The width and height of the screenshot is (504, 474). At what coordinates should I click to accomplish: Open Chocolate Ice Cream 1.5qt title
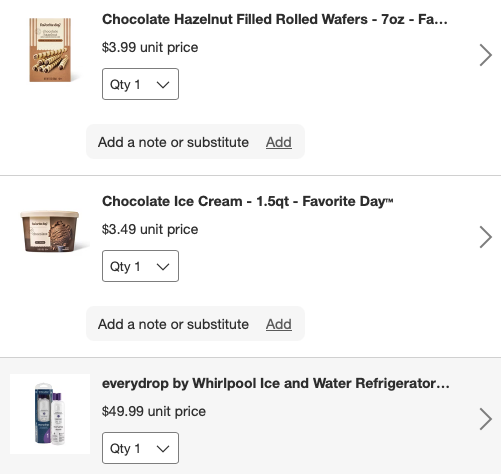coord(248,201)
